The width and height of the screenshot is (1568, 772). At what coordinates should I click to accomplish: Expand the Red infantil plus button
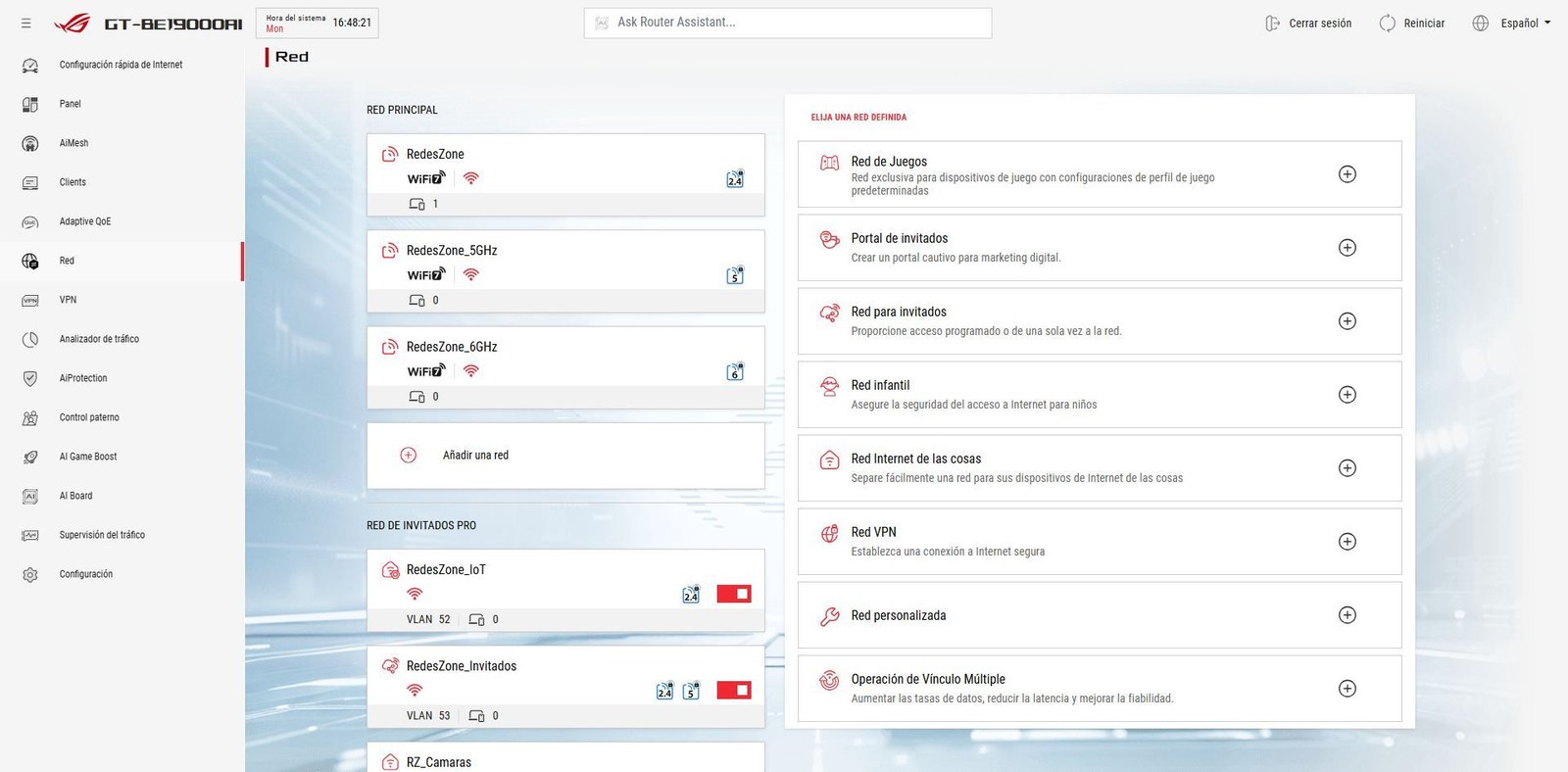coord(1347,395)
